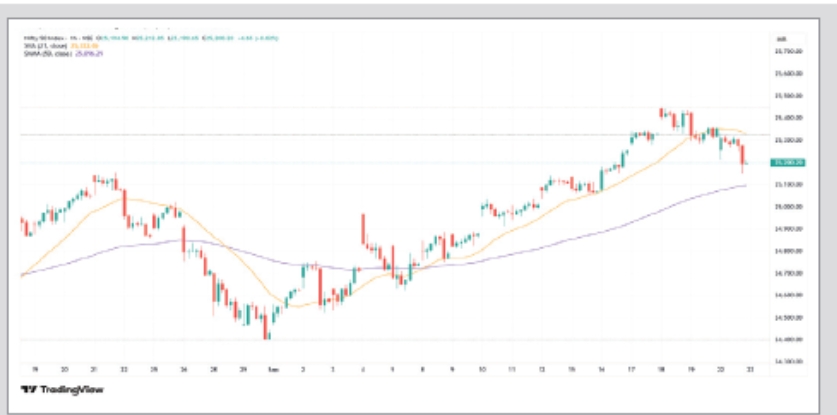Select the lowest red candle at the chart bottom
This screenshot has width=837, height=415.
[266, 325]
